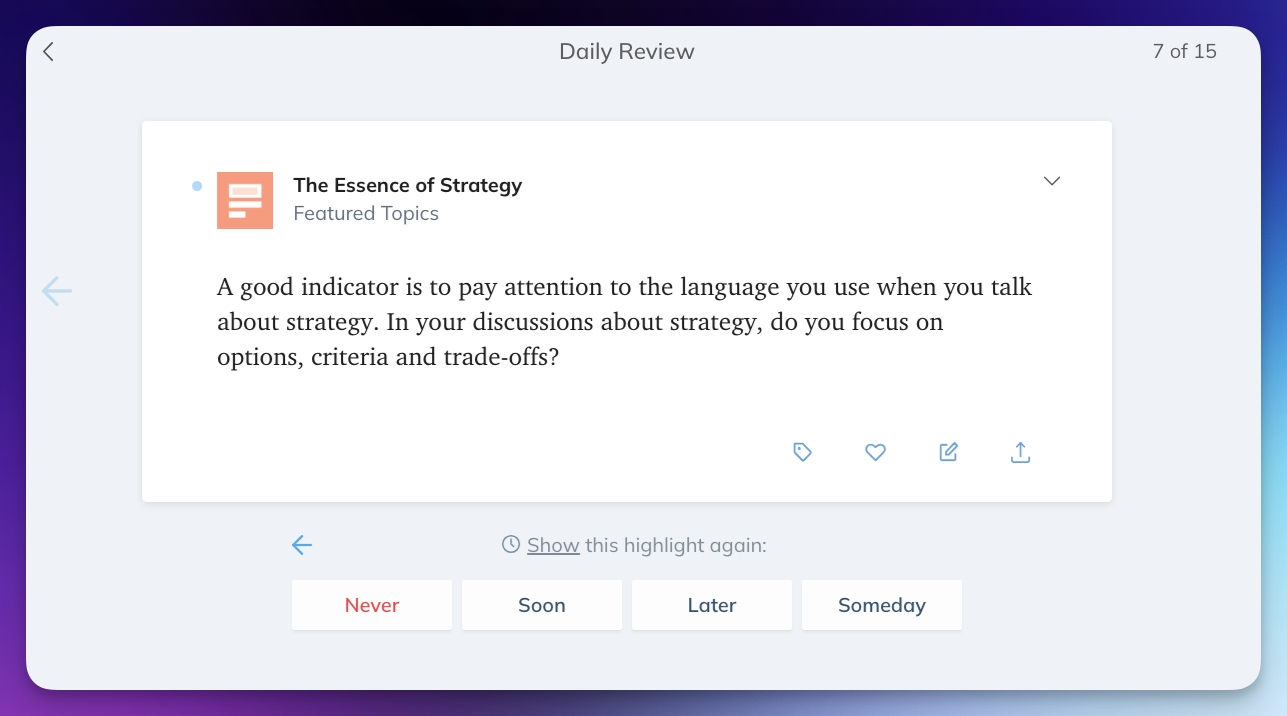1287x716 pixels.
Task: Click the Featured Topics author label
Action: click(366, 213)
